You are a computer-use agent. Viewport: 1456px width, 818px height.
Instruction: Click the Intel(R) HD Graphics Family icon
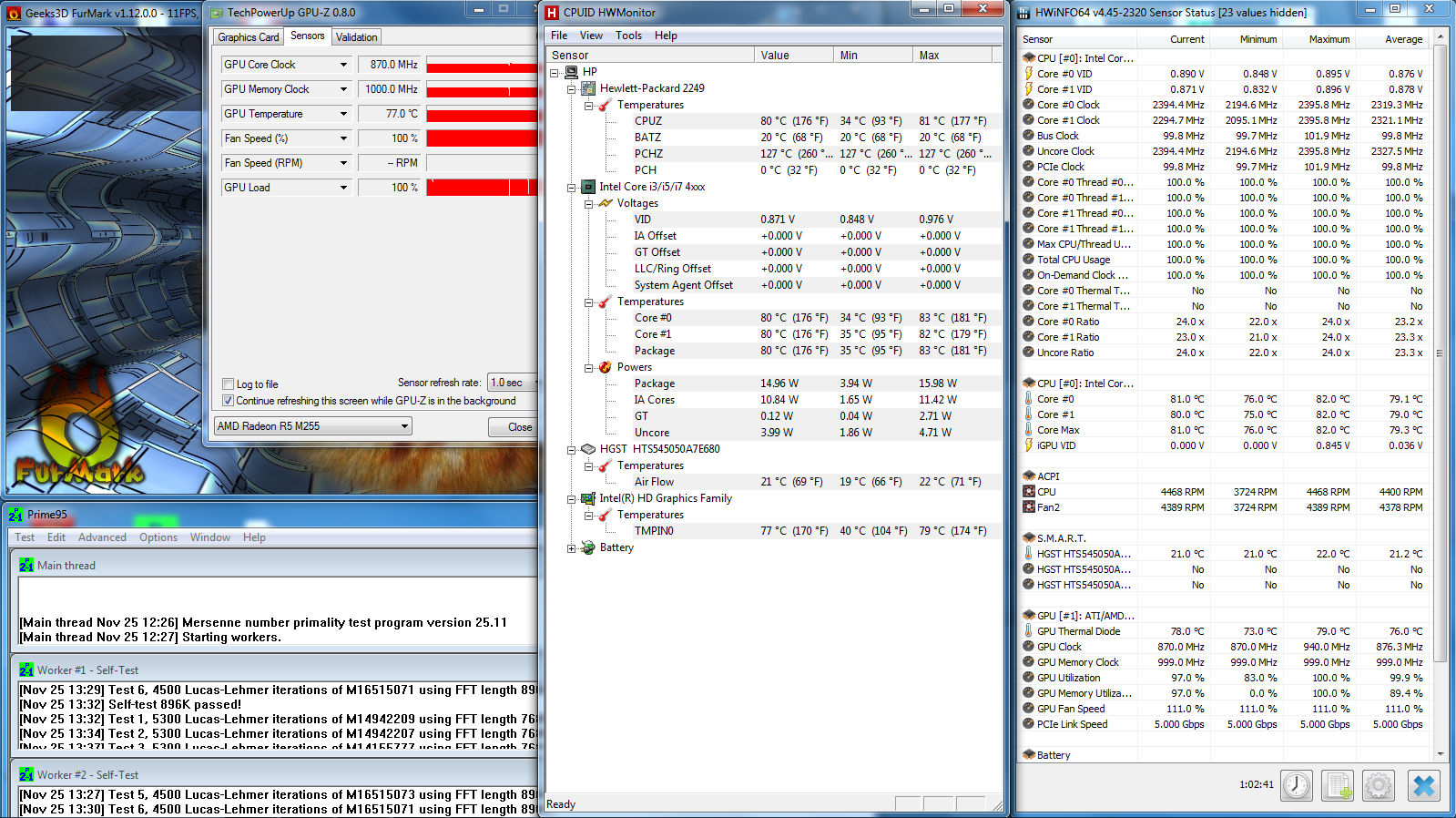588,498
